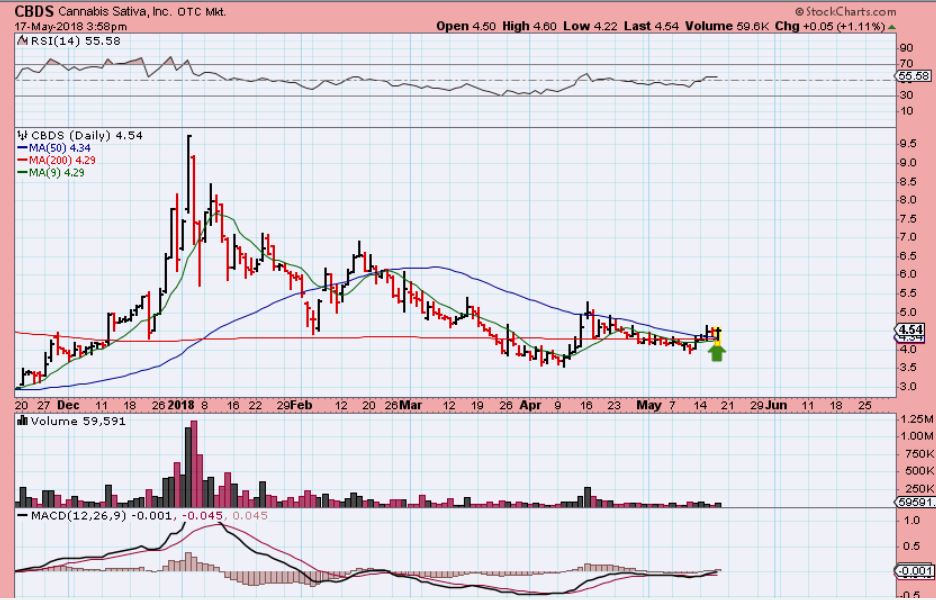Viewport: 936px width, 600px height.
Task: Click the RSI(14) panel legend icon
Action: (23, 41)
